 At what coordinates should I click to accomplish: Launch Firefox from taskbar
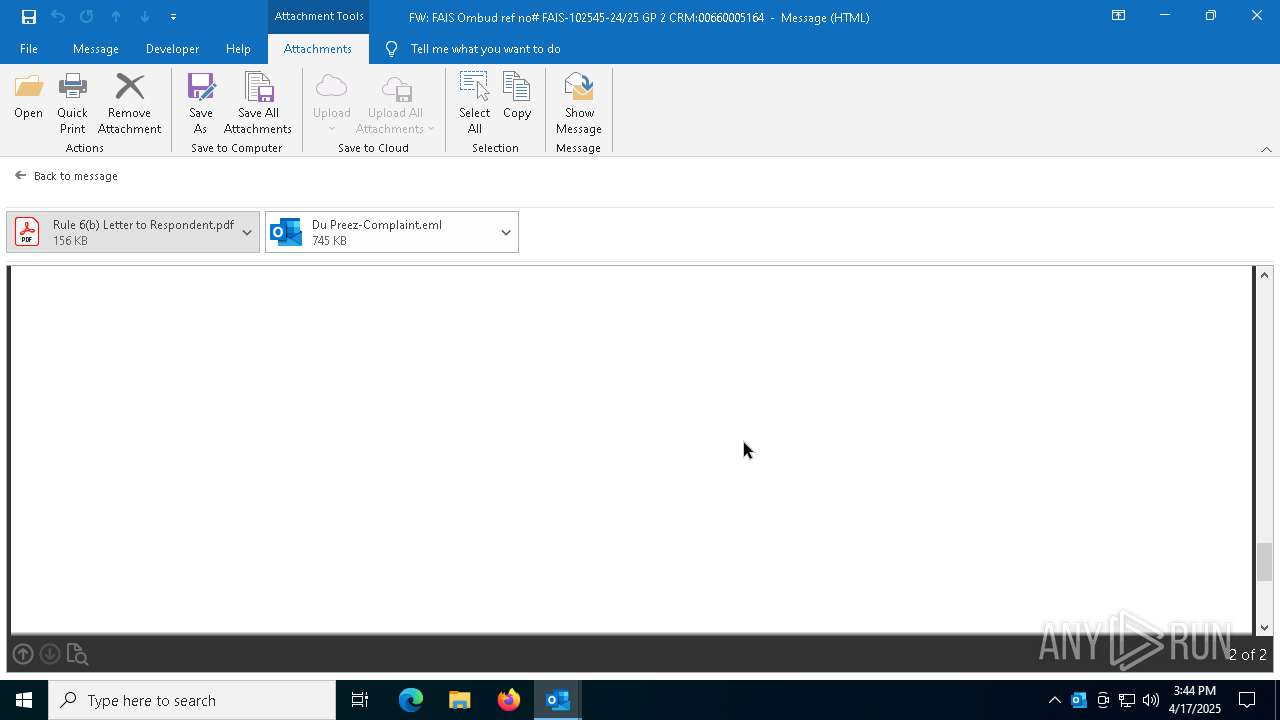[509, 700]
